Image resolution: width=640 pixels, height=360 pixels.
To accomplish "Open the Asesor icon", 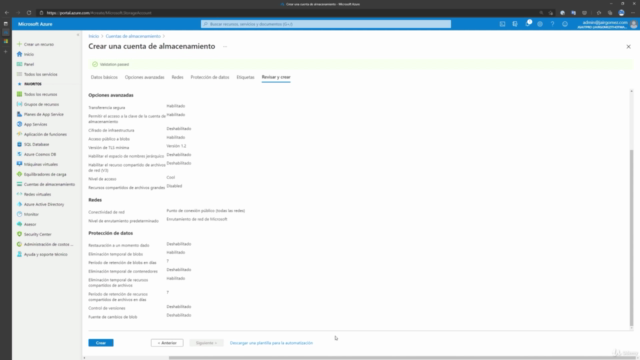I will (19, 224).
